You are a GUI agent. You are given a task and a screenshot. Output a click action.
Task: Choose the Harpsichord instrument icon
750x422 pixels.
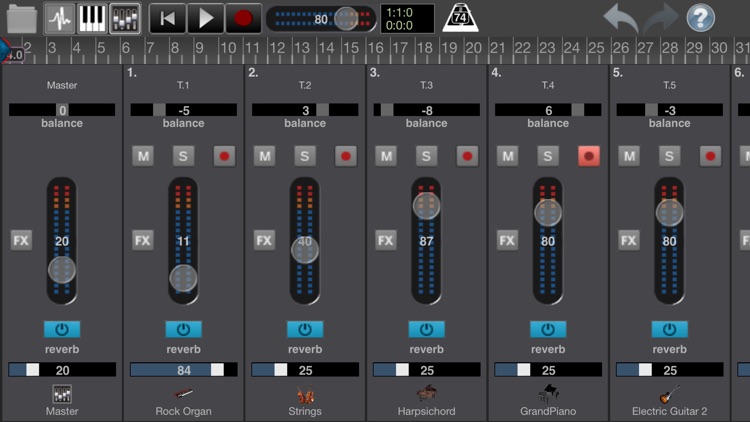pyautogui.click(x=427, y=394)
